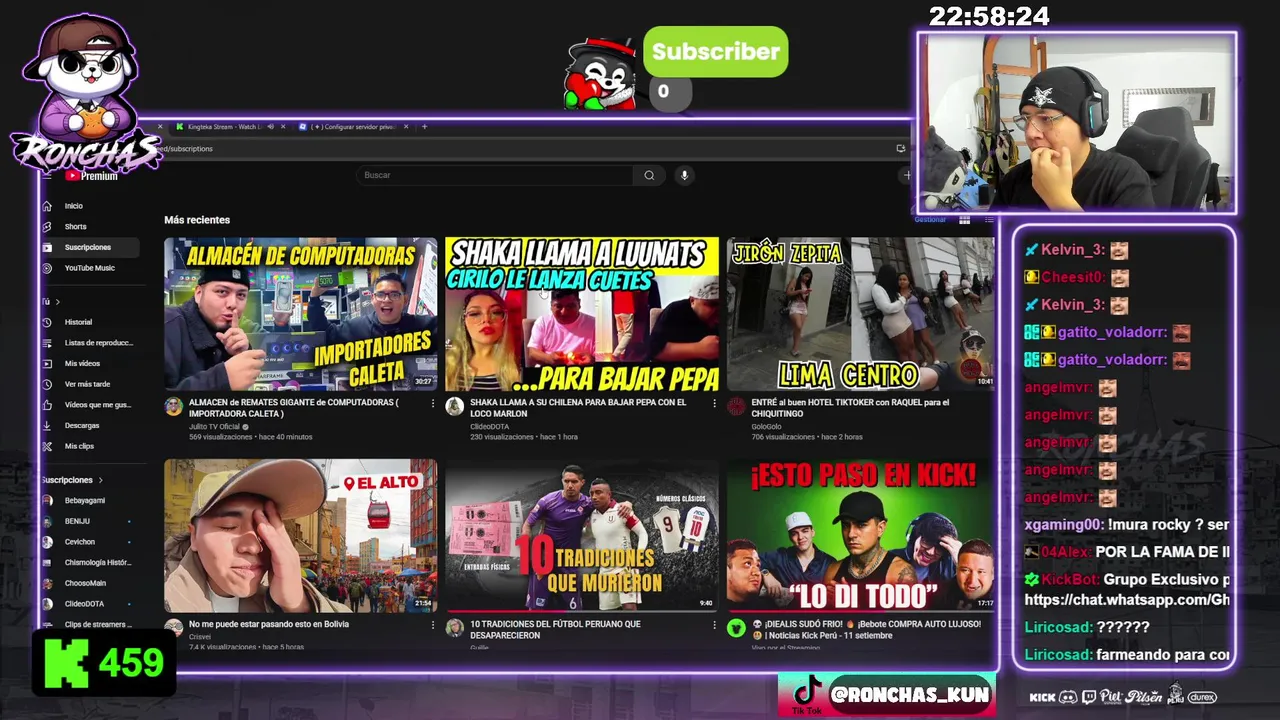Open options menu for ALMACEN de REMATES video

pyautogui.click(x=433, y=403)
